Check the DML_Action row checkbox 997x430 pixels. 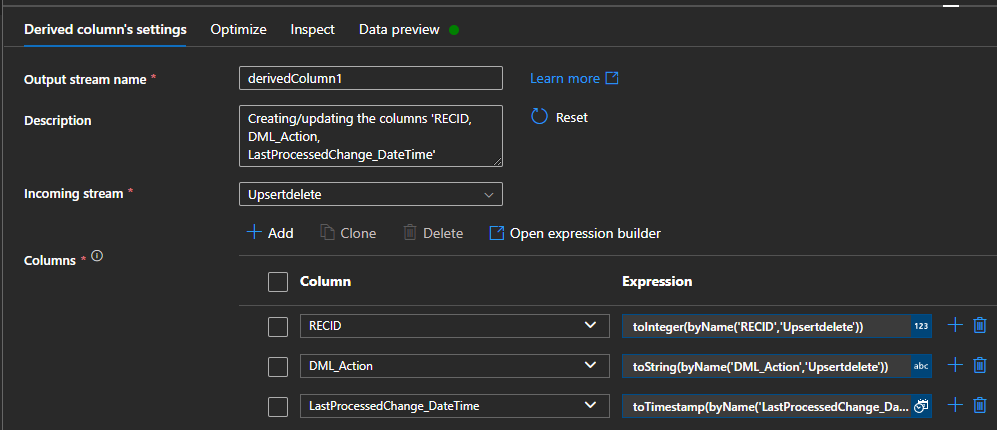(278, 366)
